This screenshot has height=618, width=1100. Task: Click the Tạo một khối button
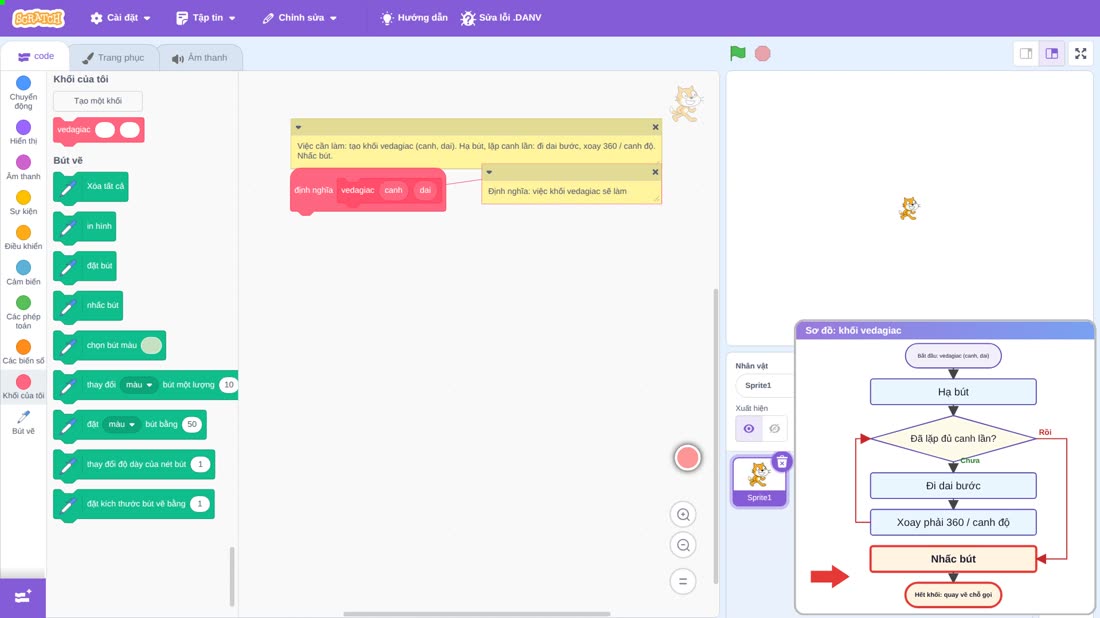coord(98,101)
